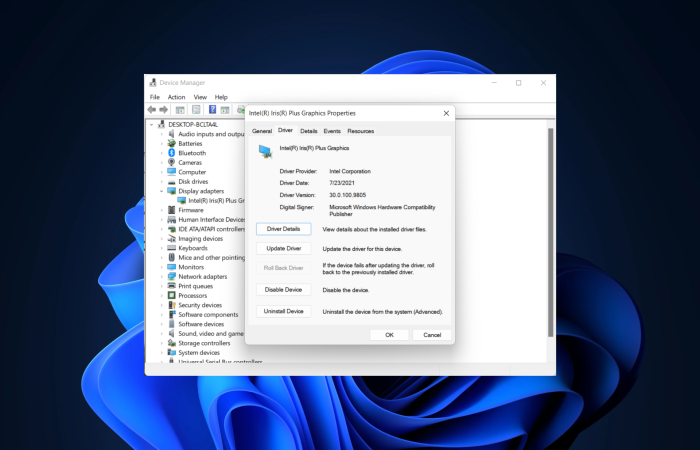The height and width of the screenshot is (450, 700).
Task: Click the Intel(R) Iris(R) Plus device icon in tree
Action: [182, 200]
